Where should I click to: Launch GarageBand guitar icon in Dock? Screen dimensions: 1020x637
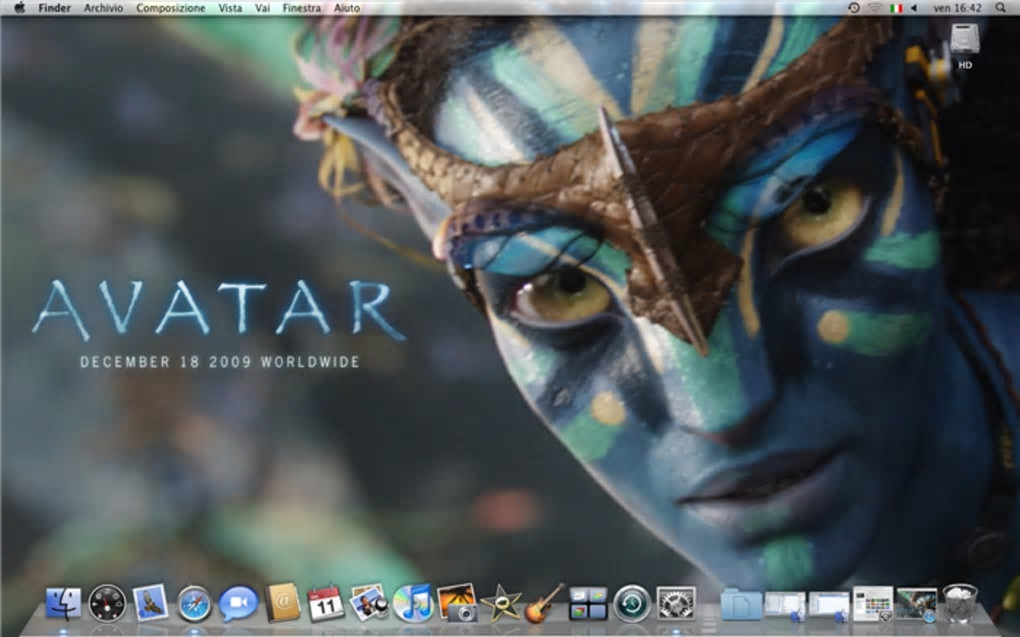tap(544, 603)
